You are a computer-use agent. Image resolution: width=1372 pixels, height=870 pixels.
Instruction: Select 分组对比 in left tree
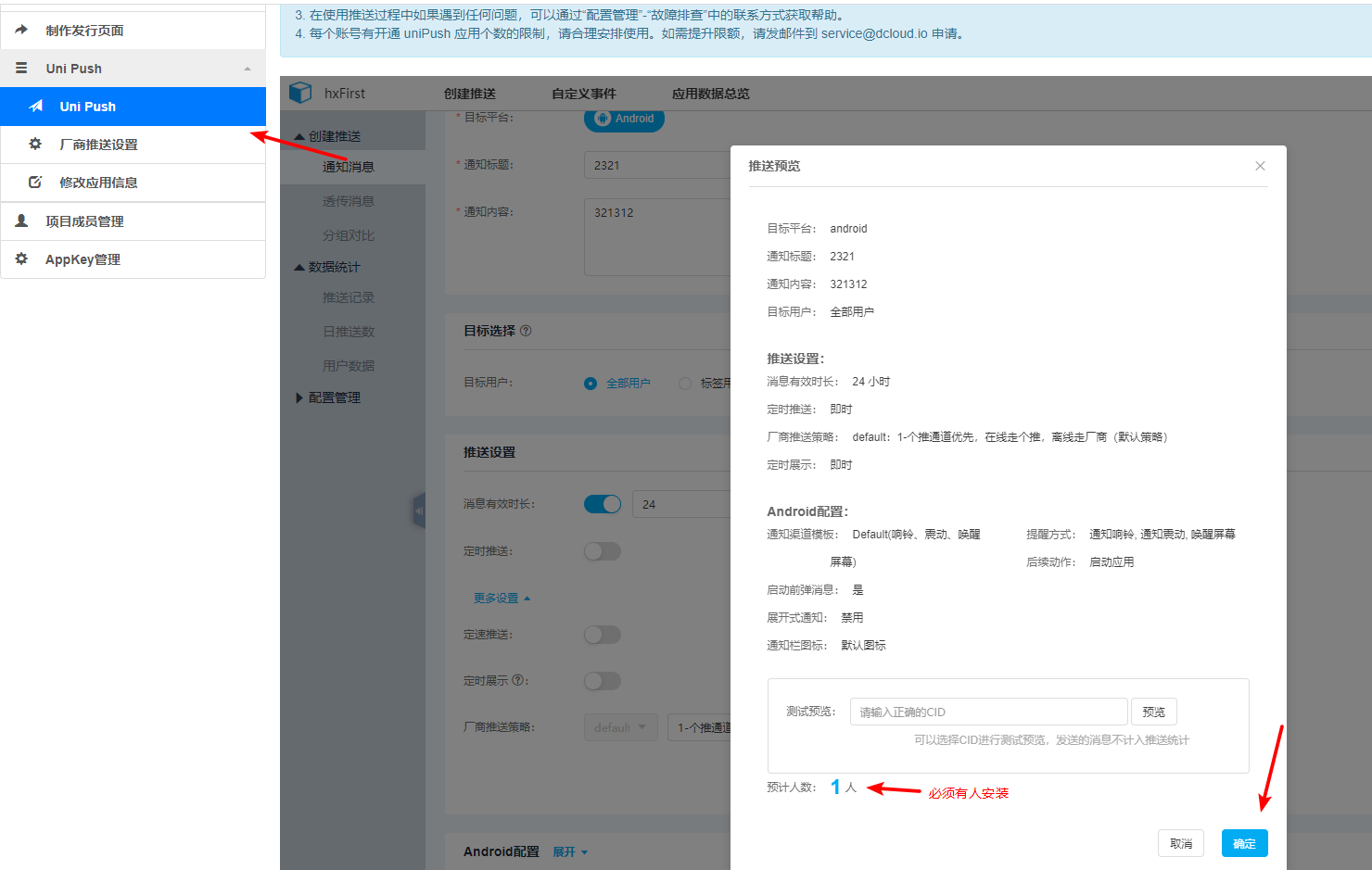pos(349,235)
